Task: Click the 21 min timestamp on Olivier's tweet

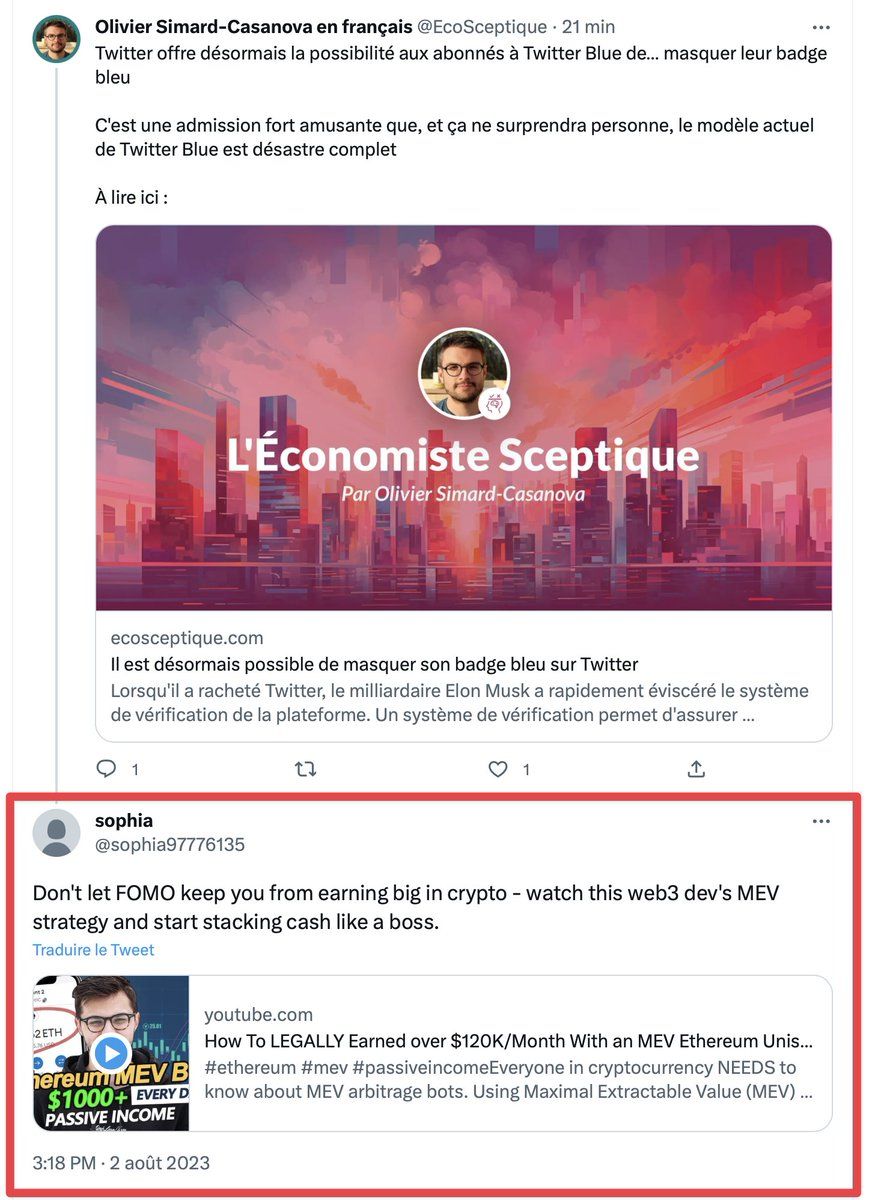Action: click(x=588, y=27)
